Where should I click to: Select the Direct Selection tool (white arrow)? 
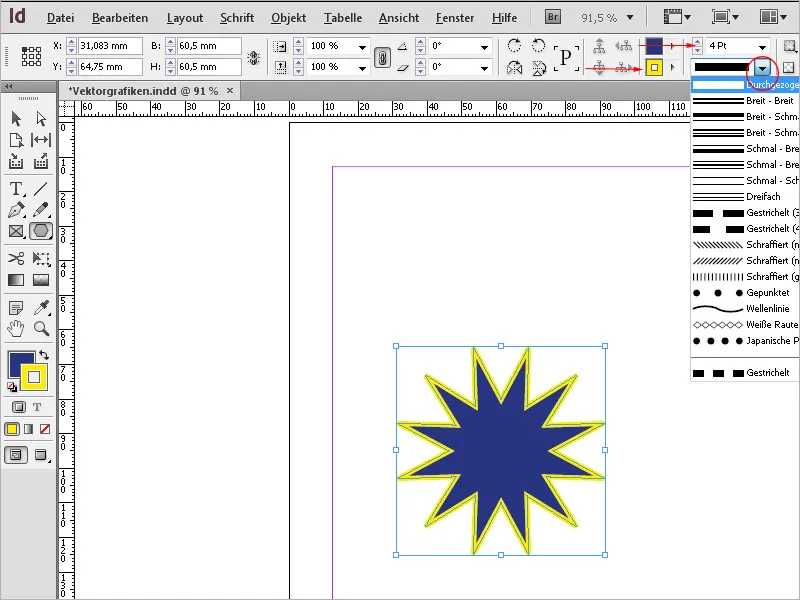41,119
